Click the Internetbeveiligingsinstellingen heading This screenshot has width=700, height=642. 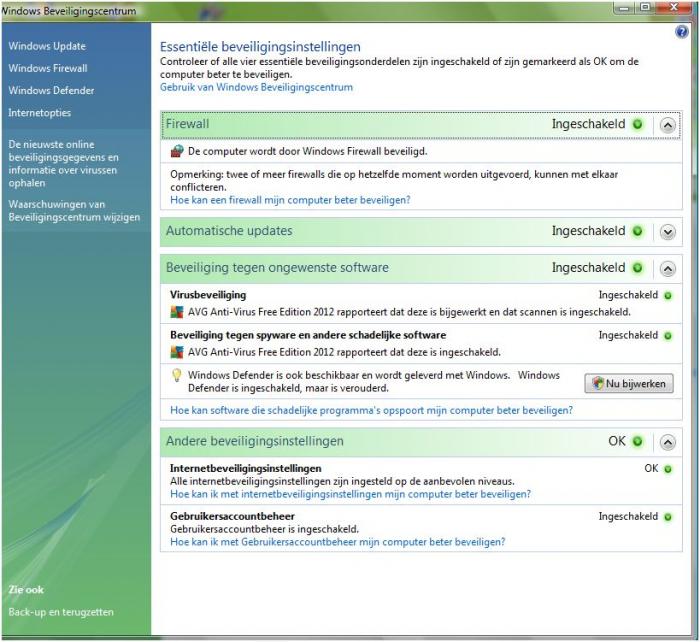[246, 468]
